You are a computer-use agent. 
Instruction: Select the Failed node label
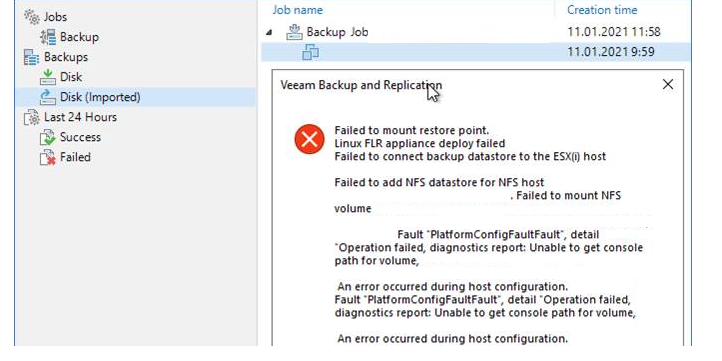pyautogui.click(x=75, y=157)
